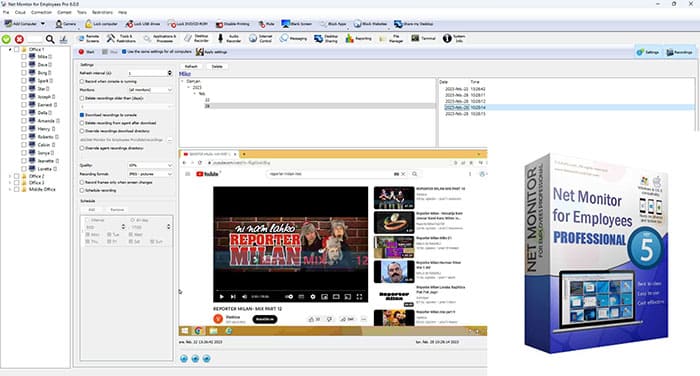Expand the Office 3 group

pyautogui.click(x=10, y=183)
